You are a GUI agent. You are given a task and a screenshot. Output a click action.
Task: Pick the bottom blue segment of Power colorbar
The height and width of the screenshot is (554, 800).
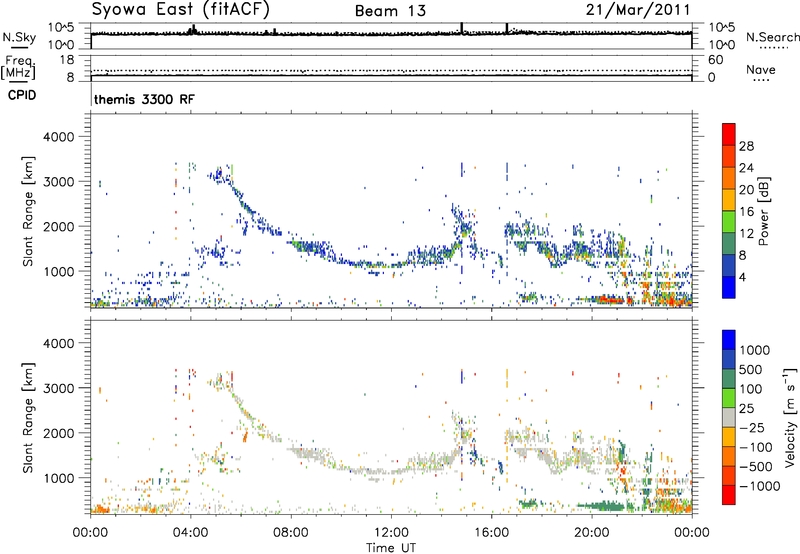729,287
